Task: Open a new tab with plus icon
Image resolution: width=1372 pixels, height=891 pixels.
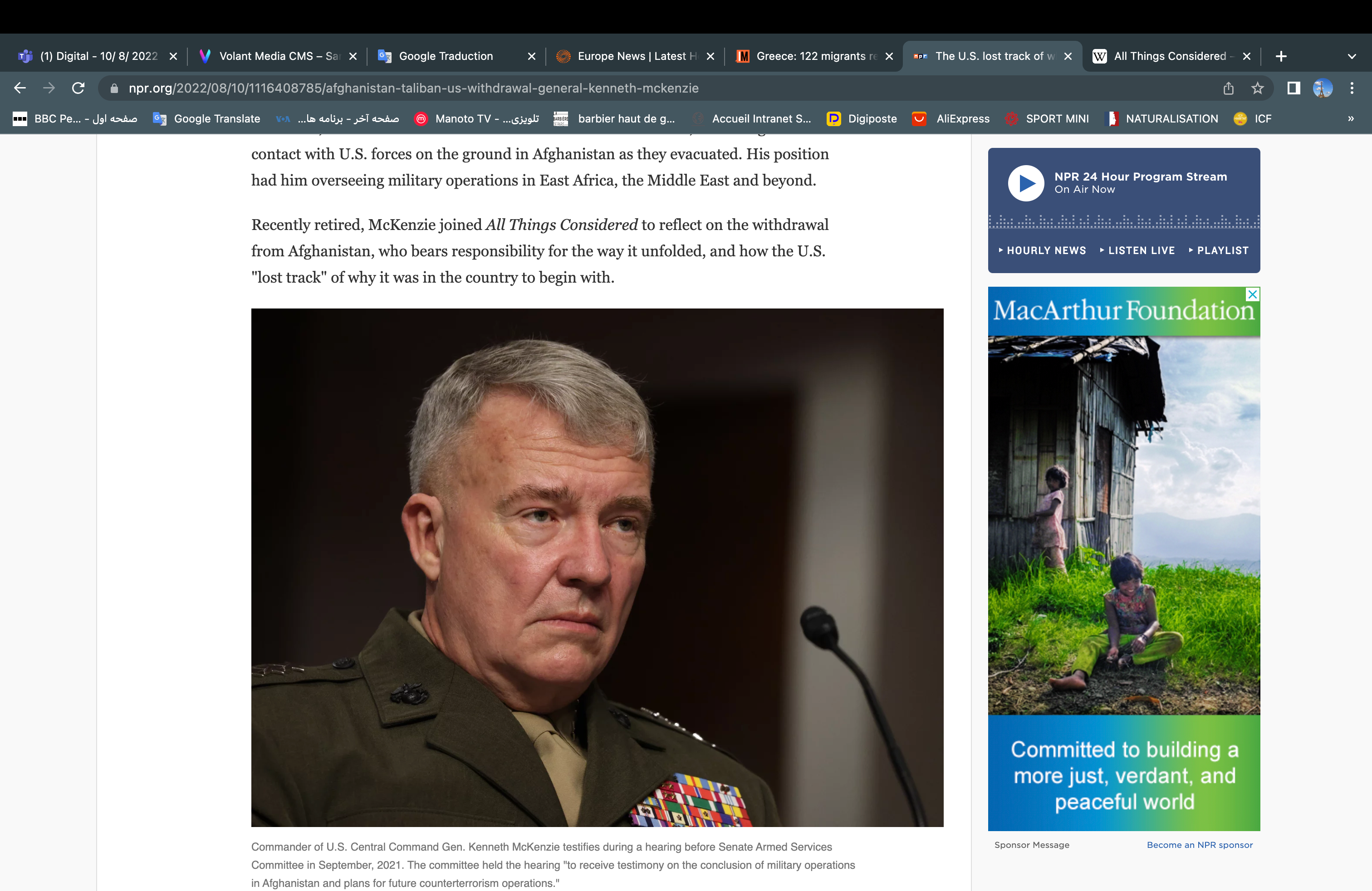Action: click(1281, 56)
